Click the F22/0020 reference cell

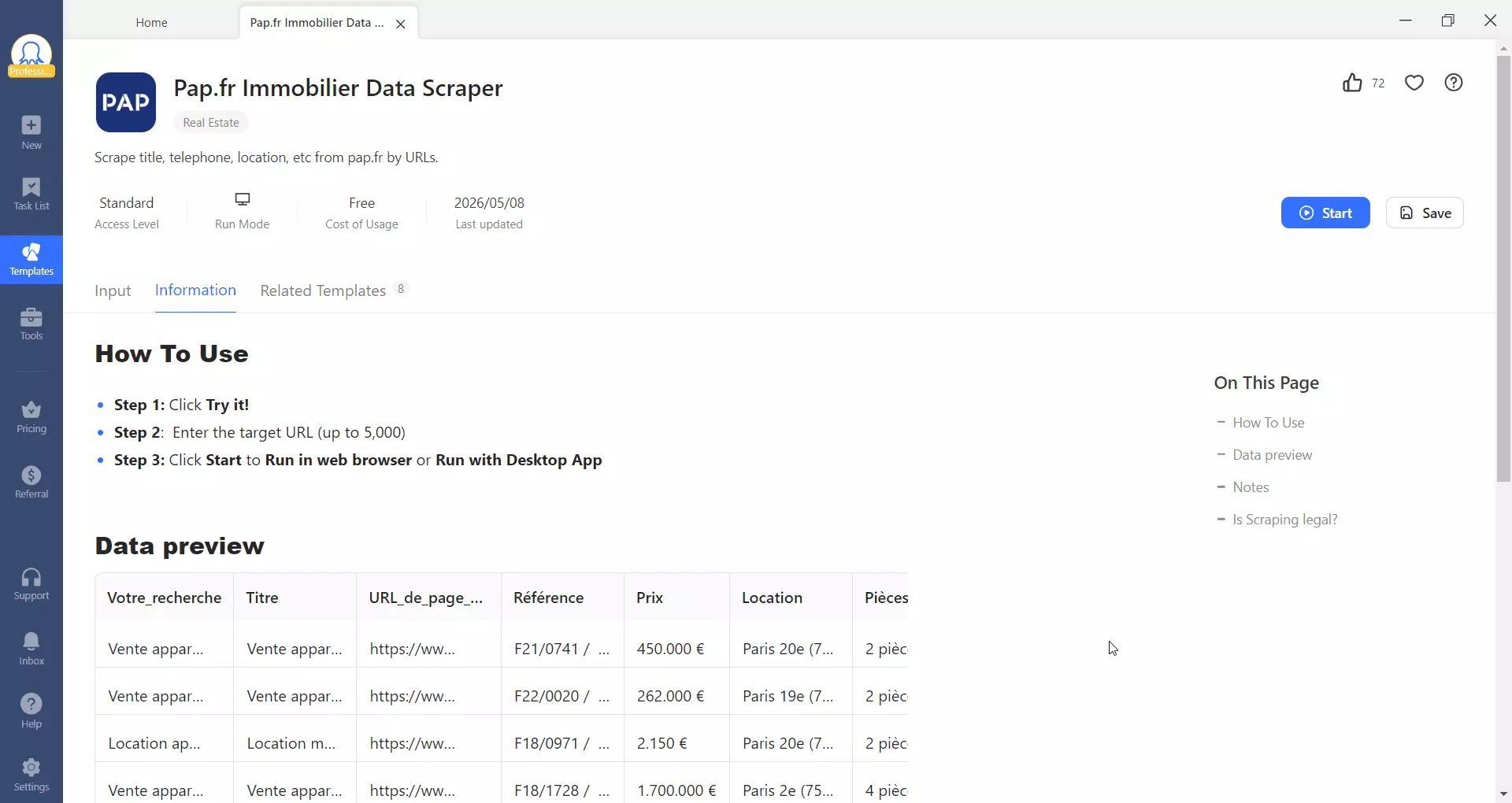point(561,696)
